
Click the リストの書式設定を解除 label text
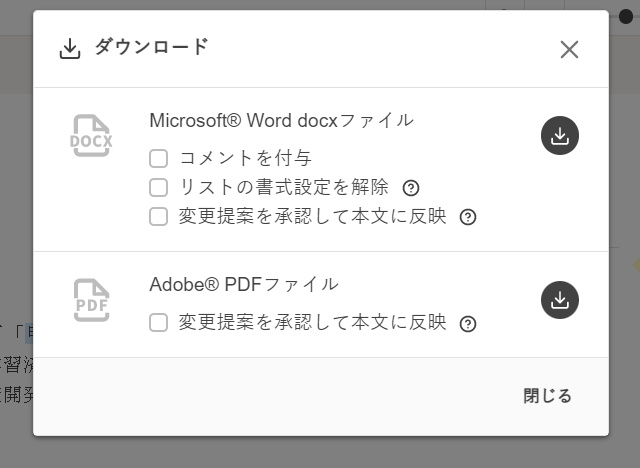(x=284, y=187)
